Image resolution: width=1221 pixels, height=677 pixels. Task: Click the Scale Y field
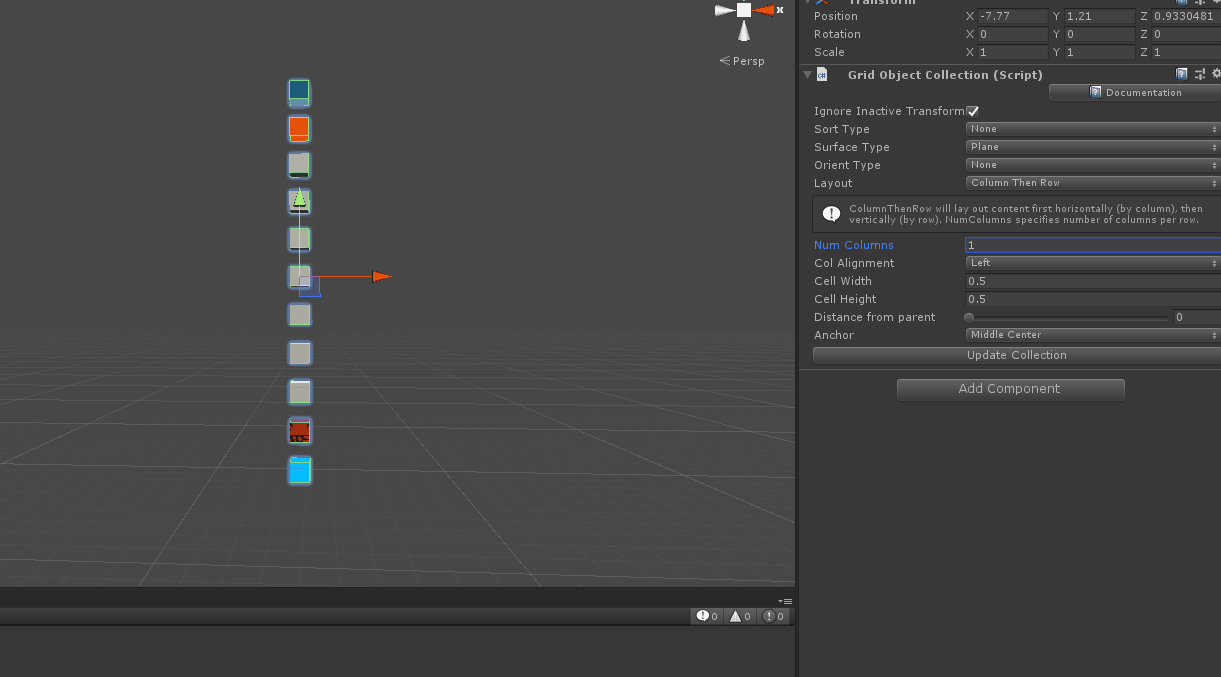pos(1099,52)
